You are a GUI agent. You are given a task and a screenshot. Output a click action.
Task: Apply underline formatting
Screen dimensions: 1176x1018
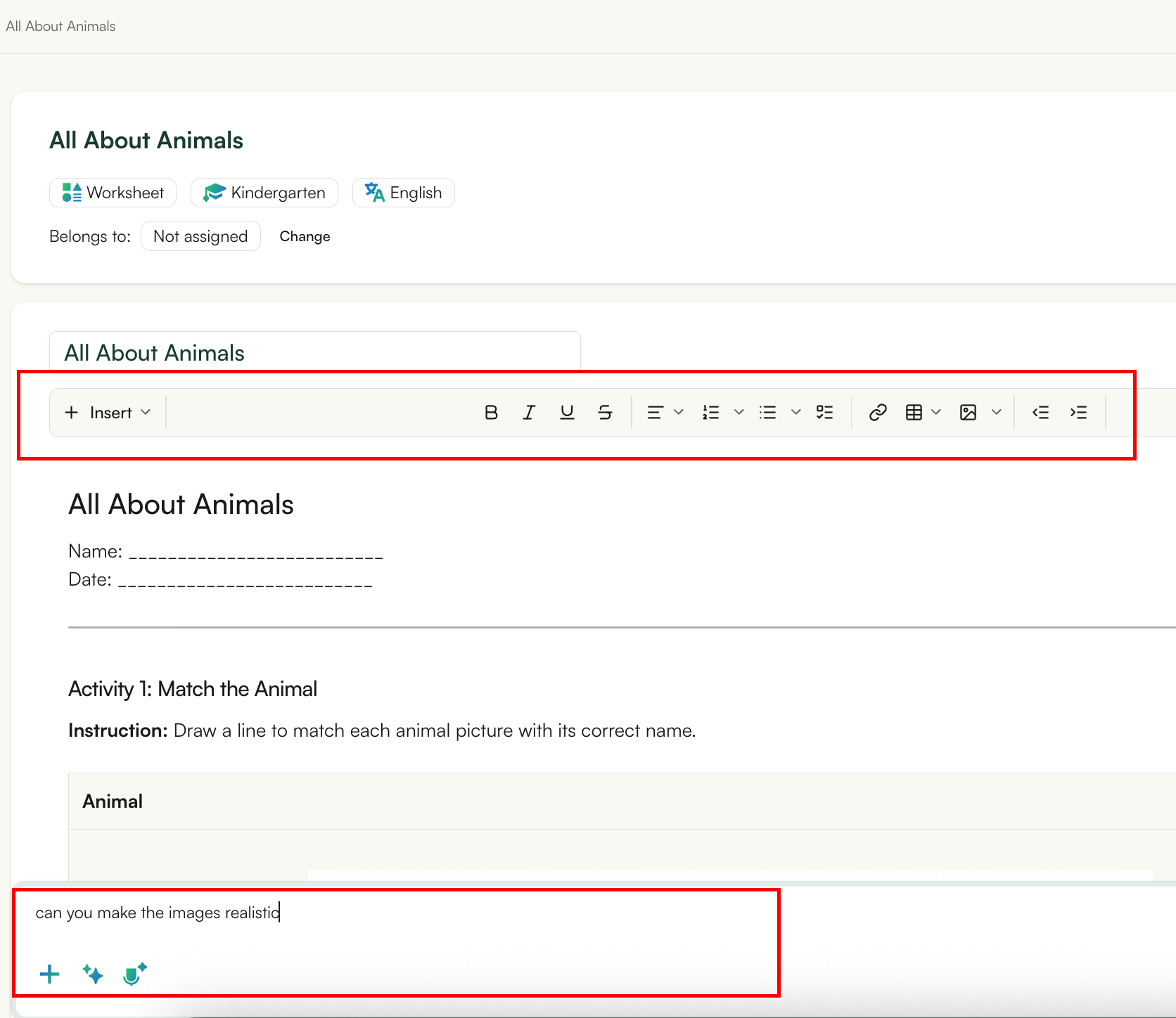[567, 412]
